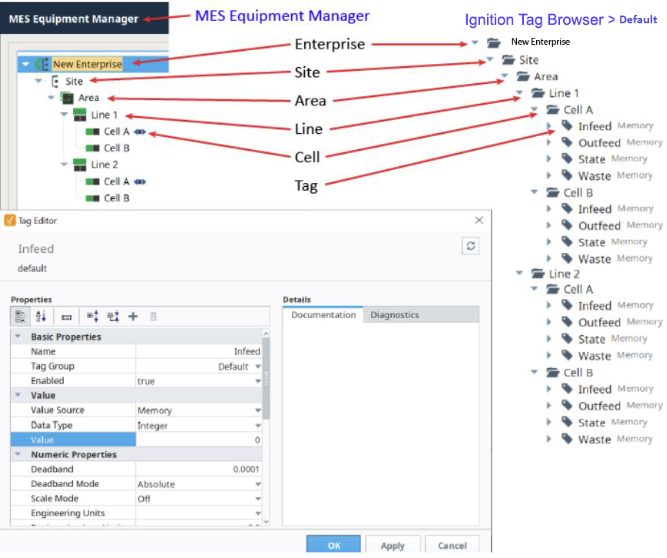Image resolution: width=667 pixels, height=558 pixels.
Task: Click the add property plus icon
Action: coord(133,316)
